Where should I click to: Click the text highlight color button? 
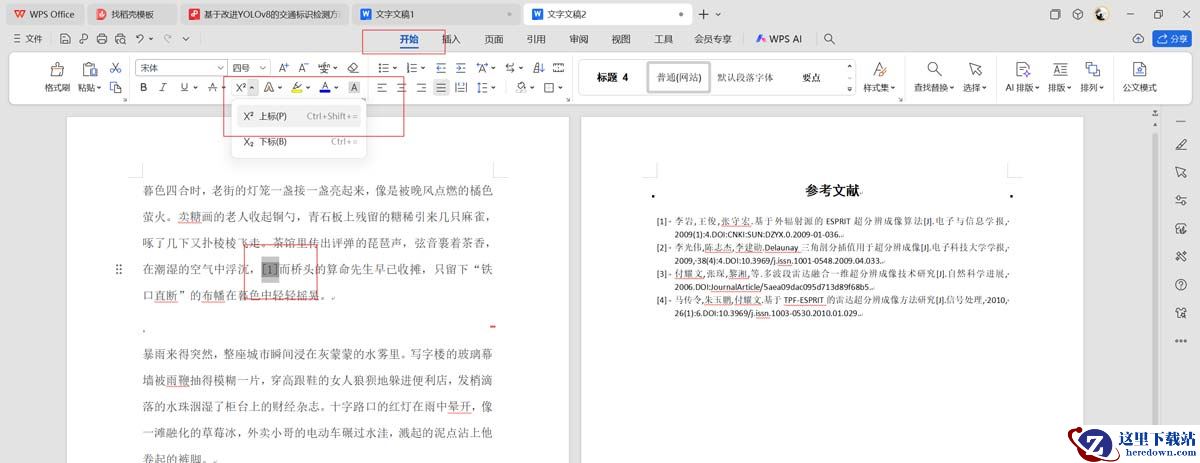tap(297, 88)
